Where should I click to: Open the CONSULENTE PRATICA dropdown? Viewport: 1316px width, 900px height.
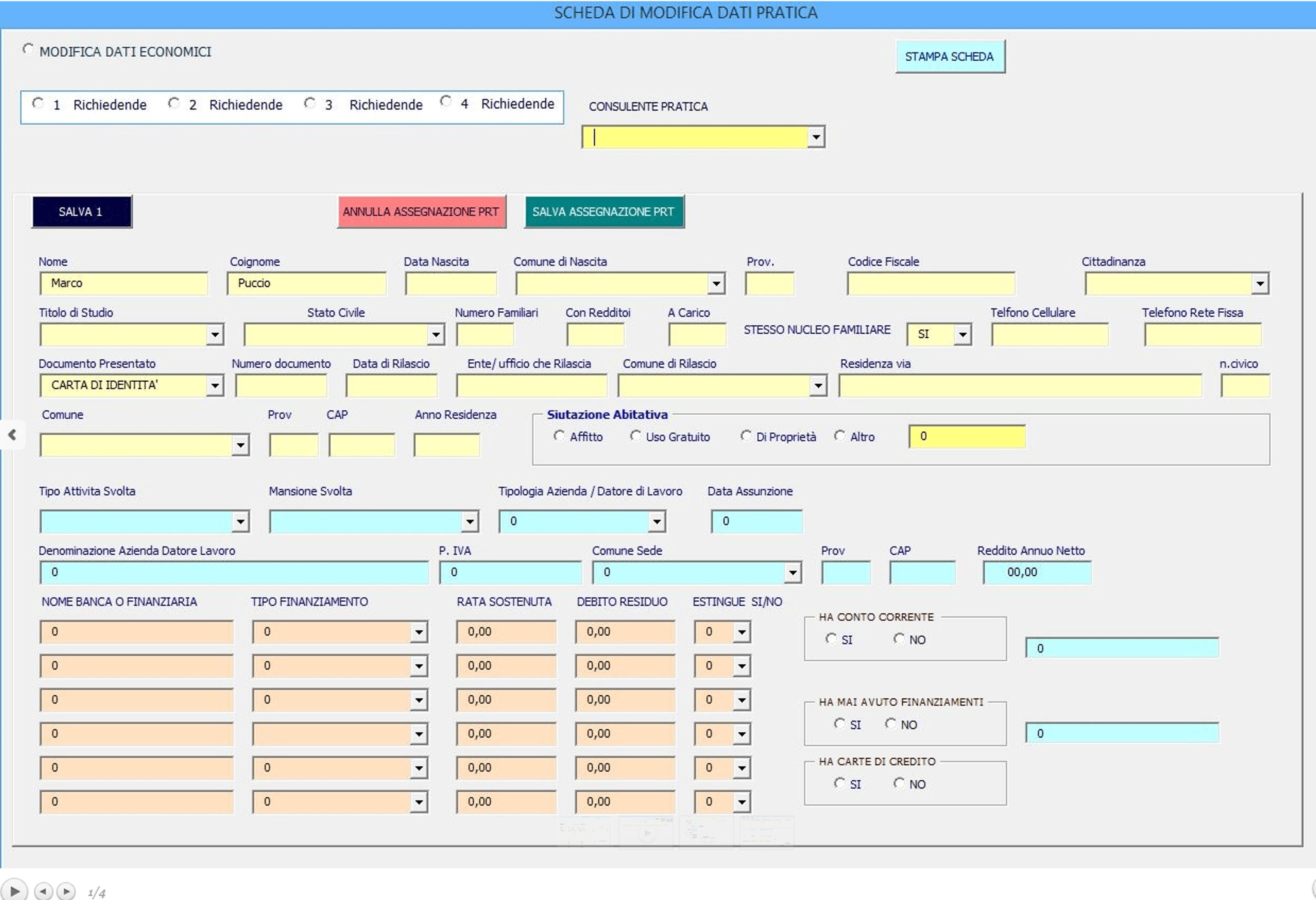(815, 137)
